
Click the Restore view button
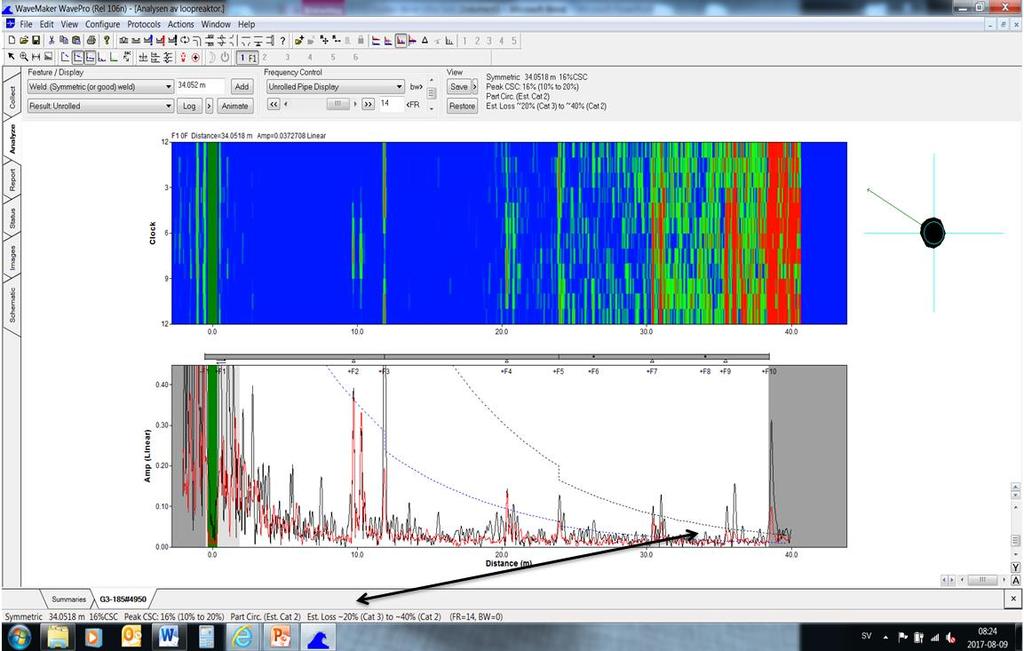coord(462,106)
